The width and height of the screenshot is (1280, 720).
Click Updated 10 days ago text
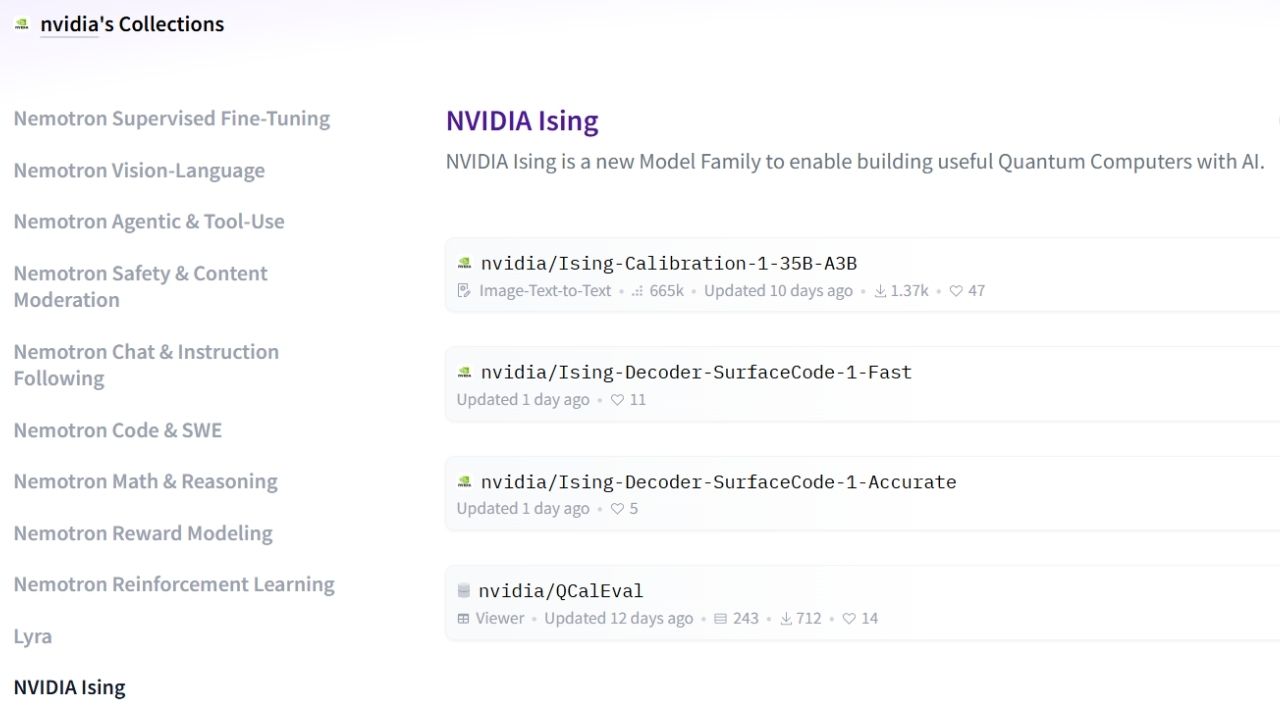[x=778, y=291]
